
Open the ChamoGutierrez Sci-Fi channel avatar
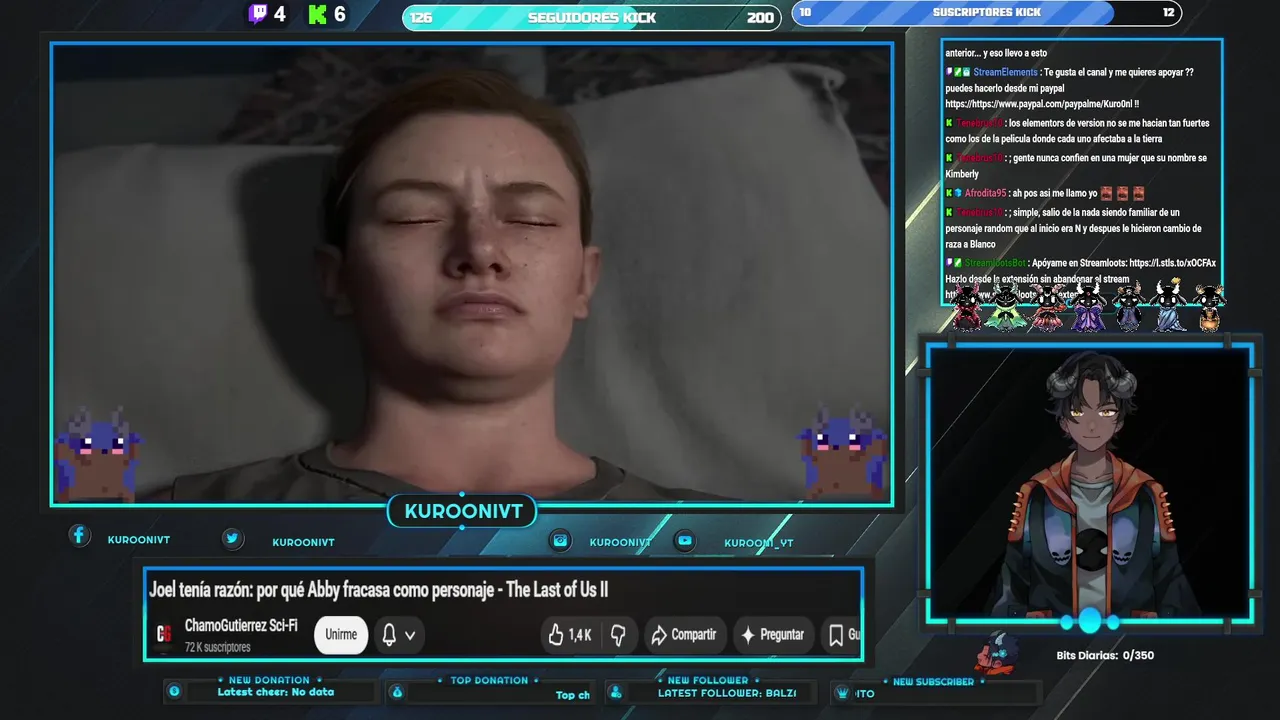164,634
